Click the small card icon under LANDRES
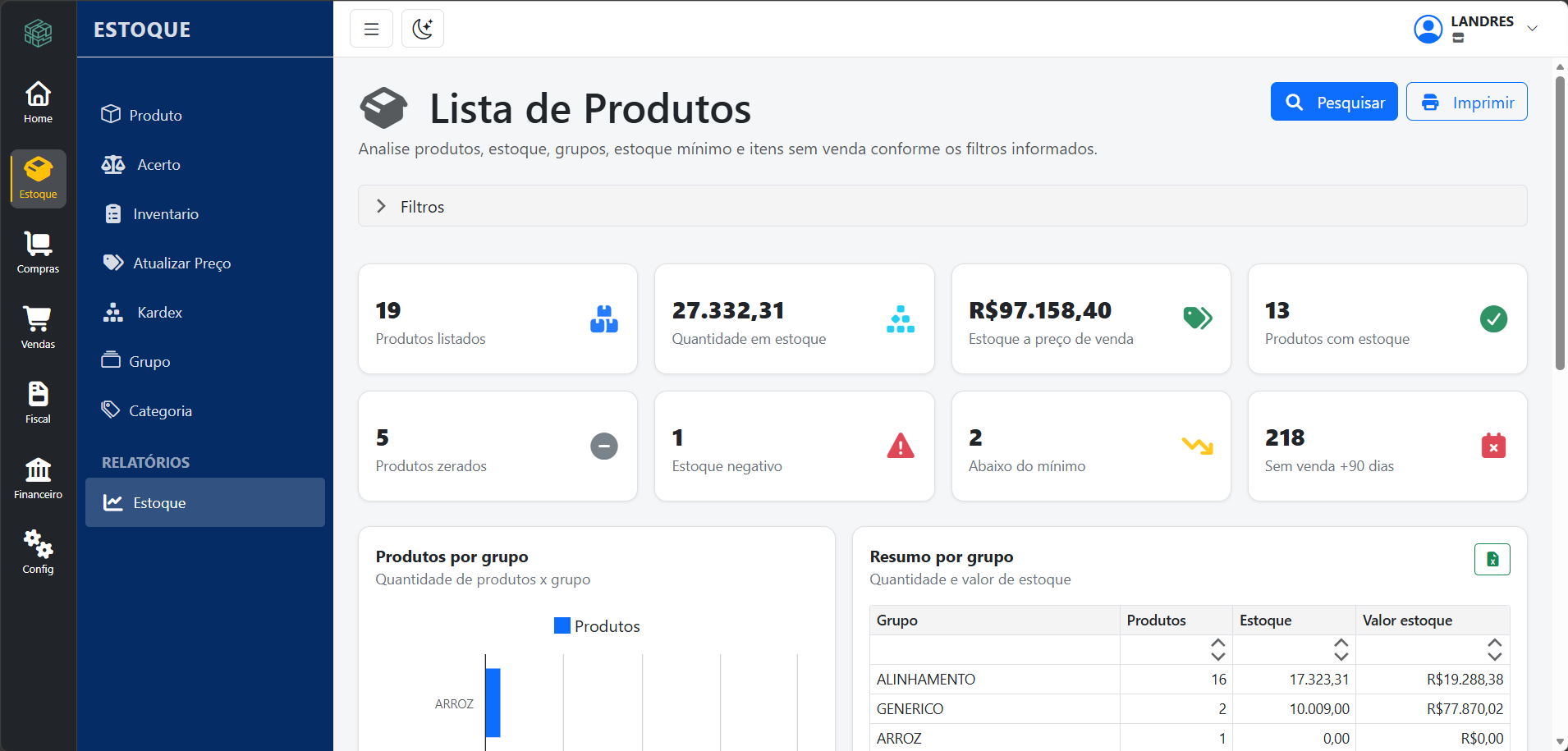This screenshot has width=1568, height=751. click(1458, 38)
